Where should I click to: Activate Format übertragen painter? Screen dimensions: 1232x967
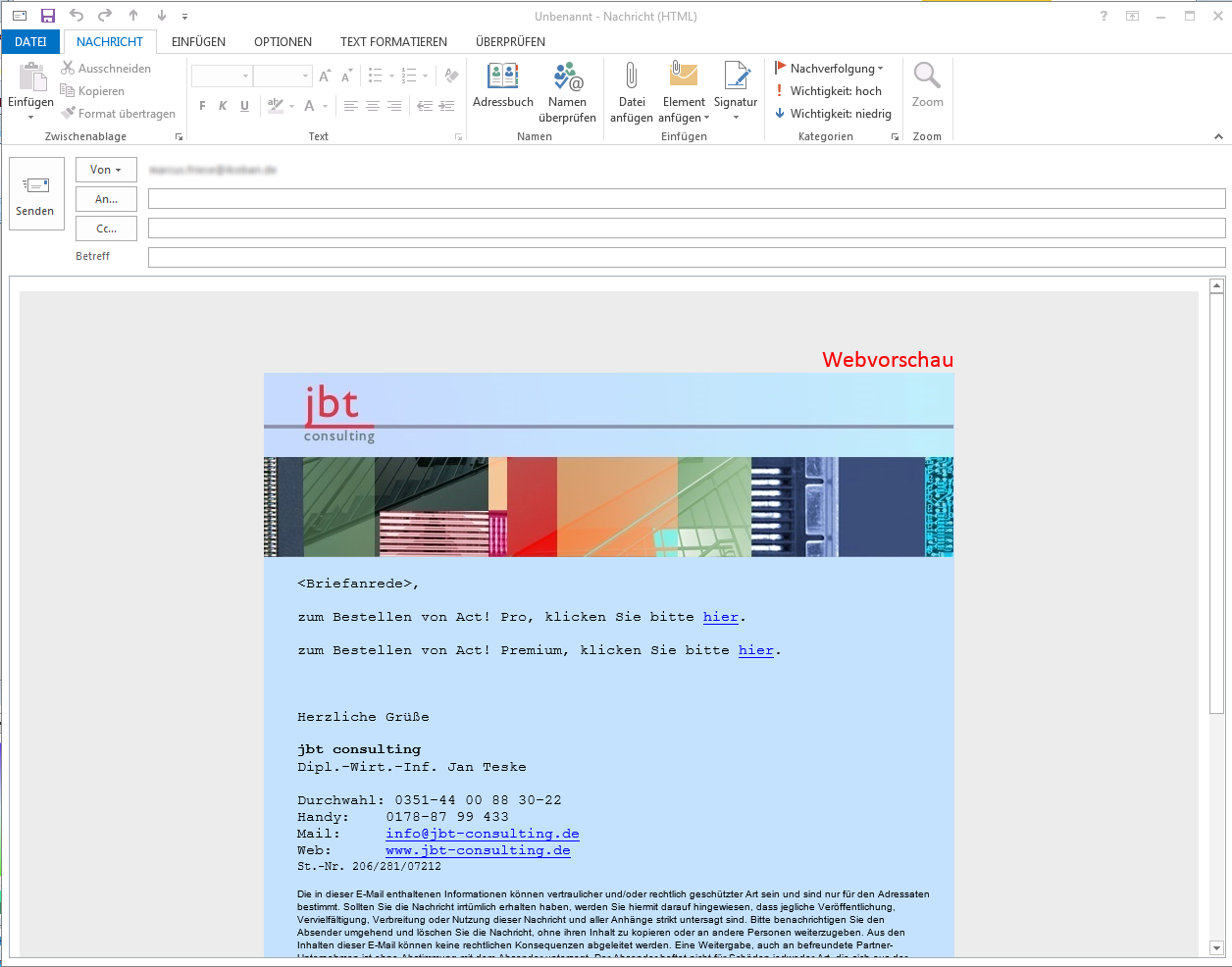click(x=118, y=114)
